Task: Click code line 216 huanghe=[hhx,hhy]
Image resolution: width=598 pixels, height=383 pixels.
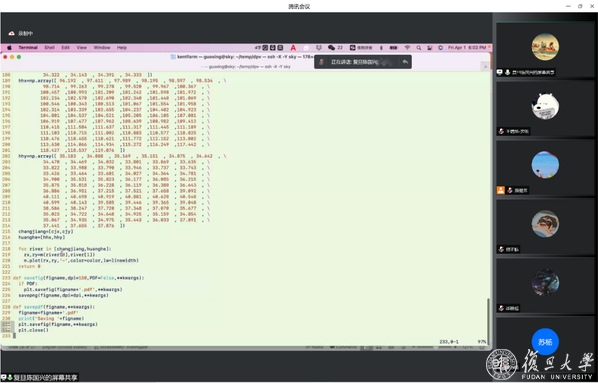Action: click(x=42, y=237)
